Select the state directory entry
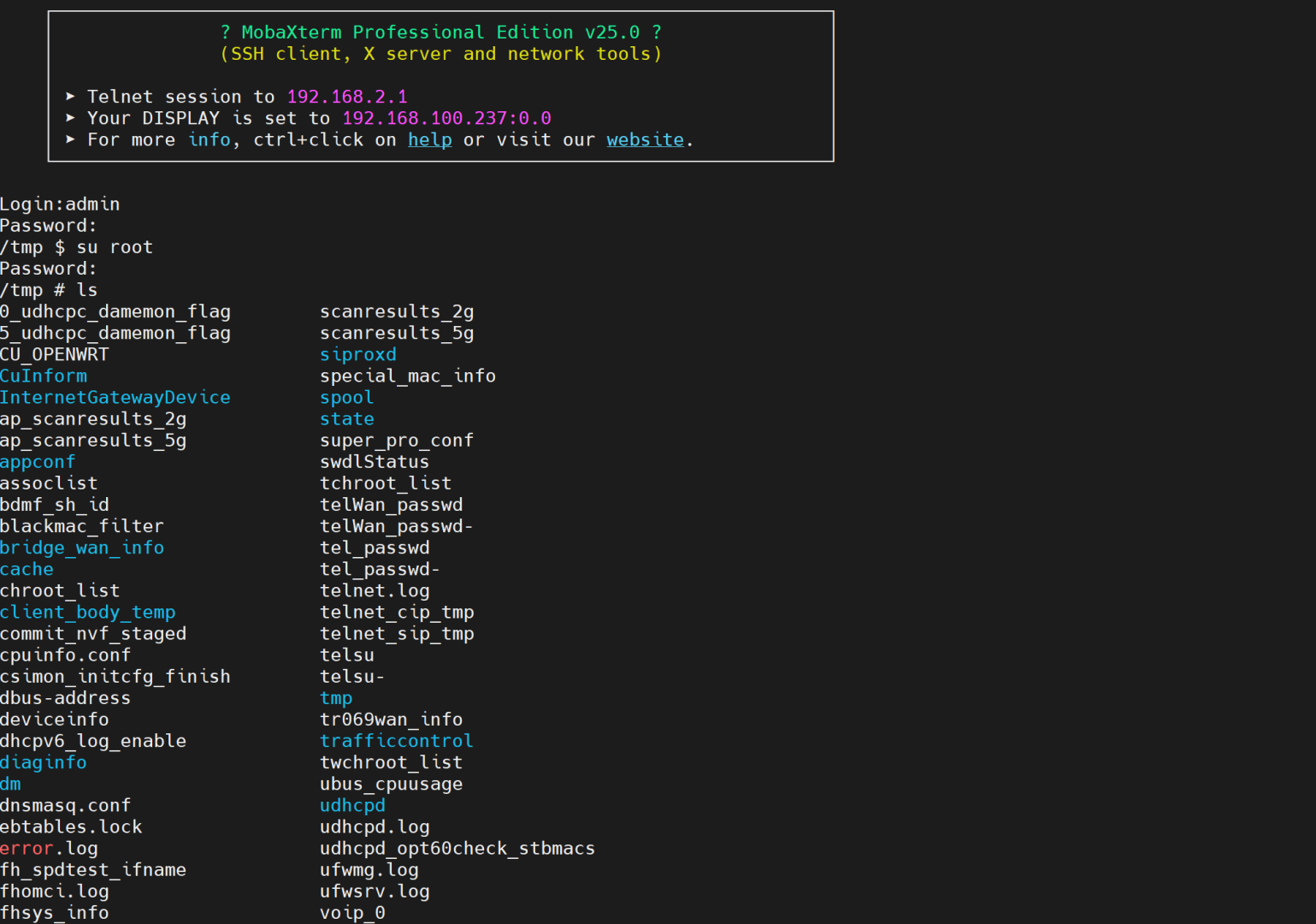 347,419
